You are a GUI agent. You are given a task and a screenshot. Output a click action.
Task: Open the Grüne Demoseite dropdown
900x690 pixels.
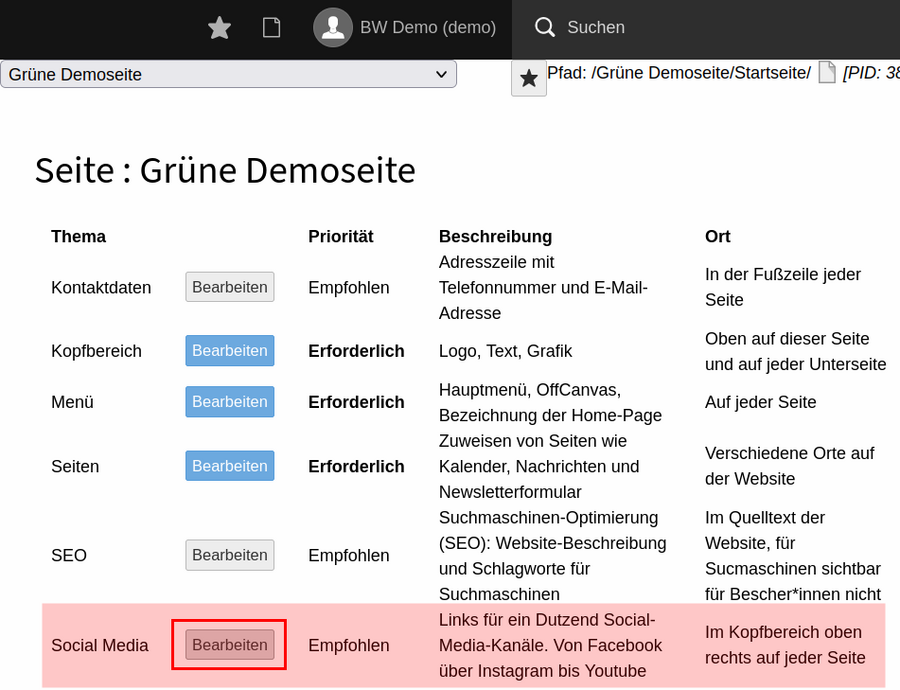tap(228, 74)
